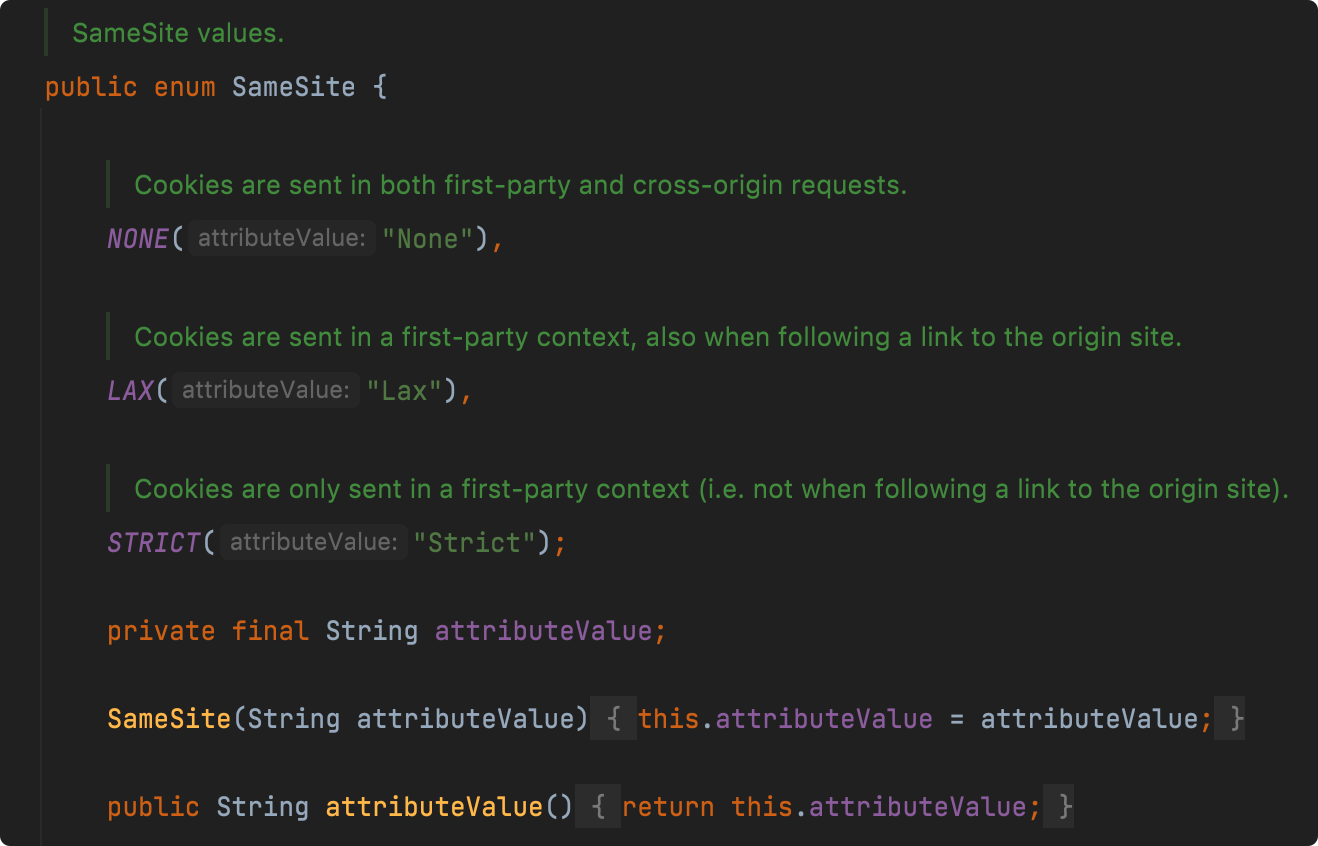Expand the folded SameSite constructor closing brace
Viewport: 1318px width, 846px height.
click(x=1231, y=719)
